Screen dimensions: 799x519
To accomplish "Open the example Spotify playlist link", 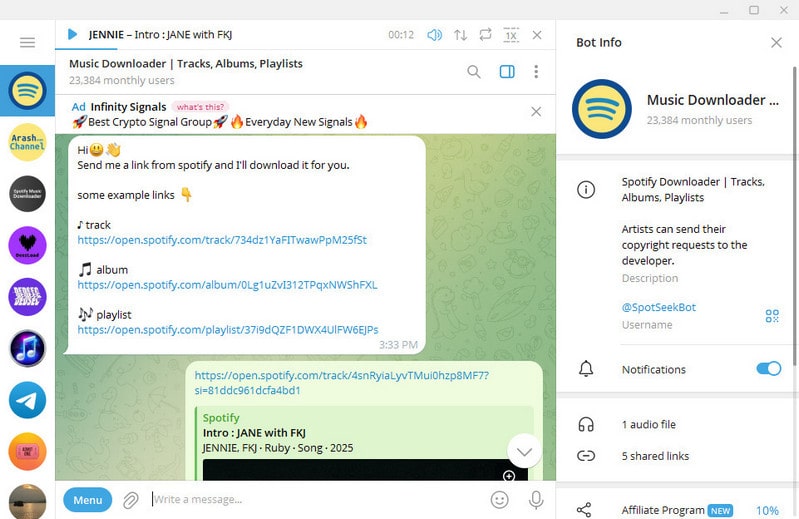I will pos(228,330).
